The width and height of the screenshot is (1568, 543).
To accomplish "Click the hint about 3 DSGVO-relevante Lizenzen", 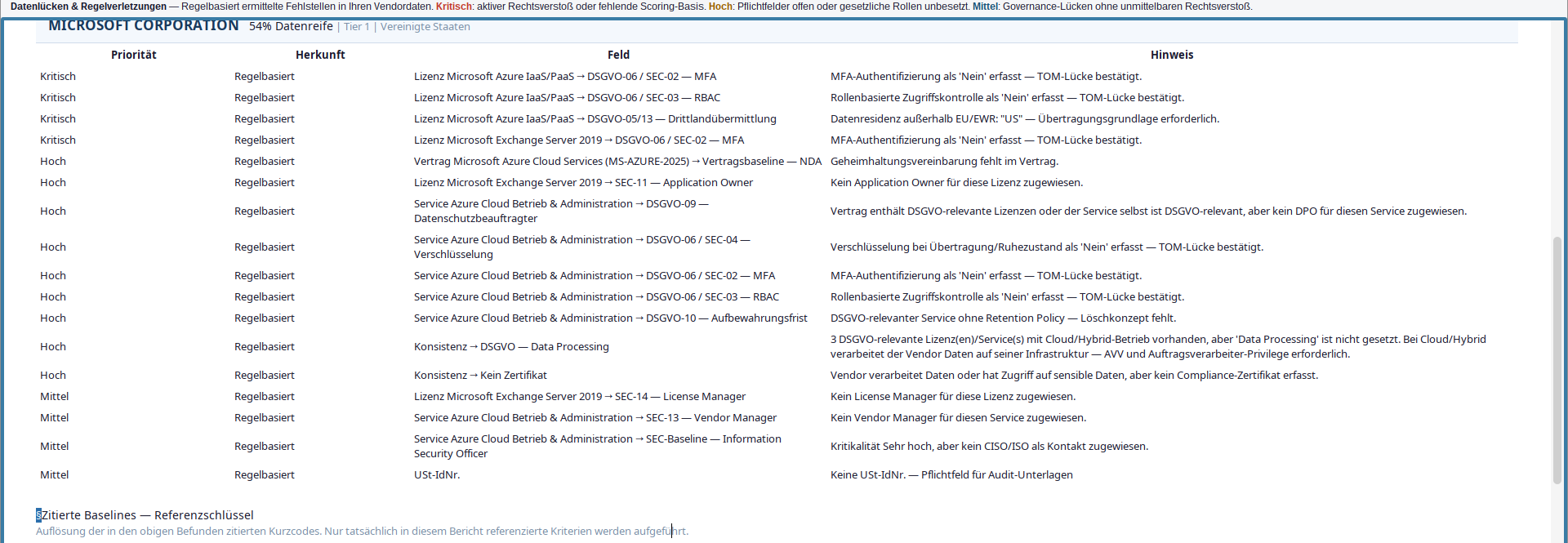I will pyautogui.click(x=1158, y=346).
